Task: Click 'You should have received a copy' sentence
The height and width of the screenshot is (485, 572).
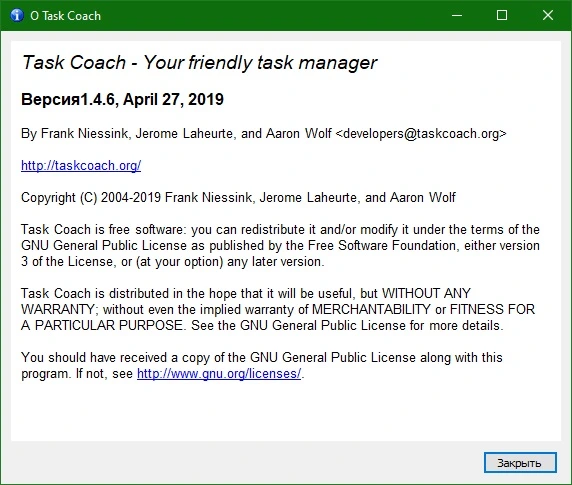Action: [x=262, y=365]
